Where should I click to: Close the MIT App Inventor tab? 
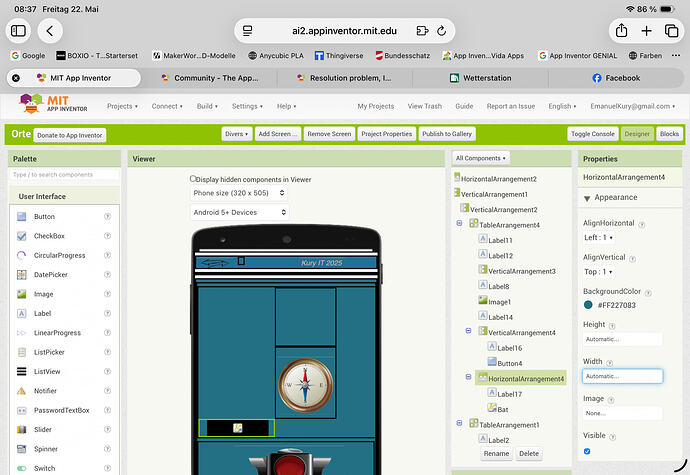(x=16, y=78)
